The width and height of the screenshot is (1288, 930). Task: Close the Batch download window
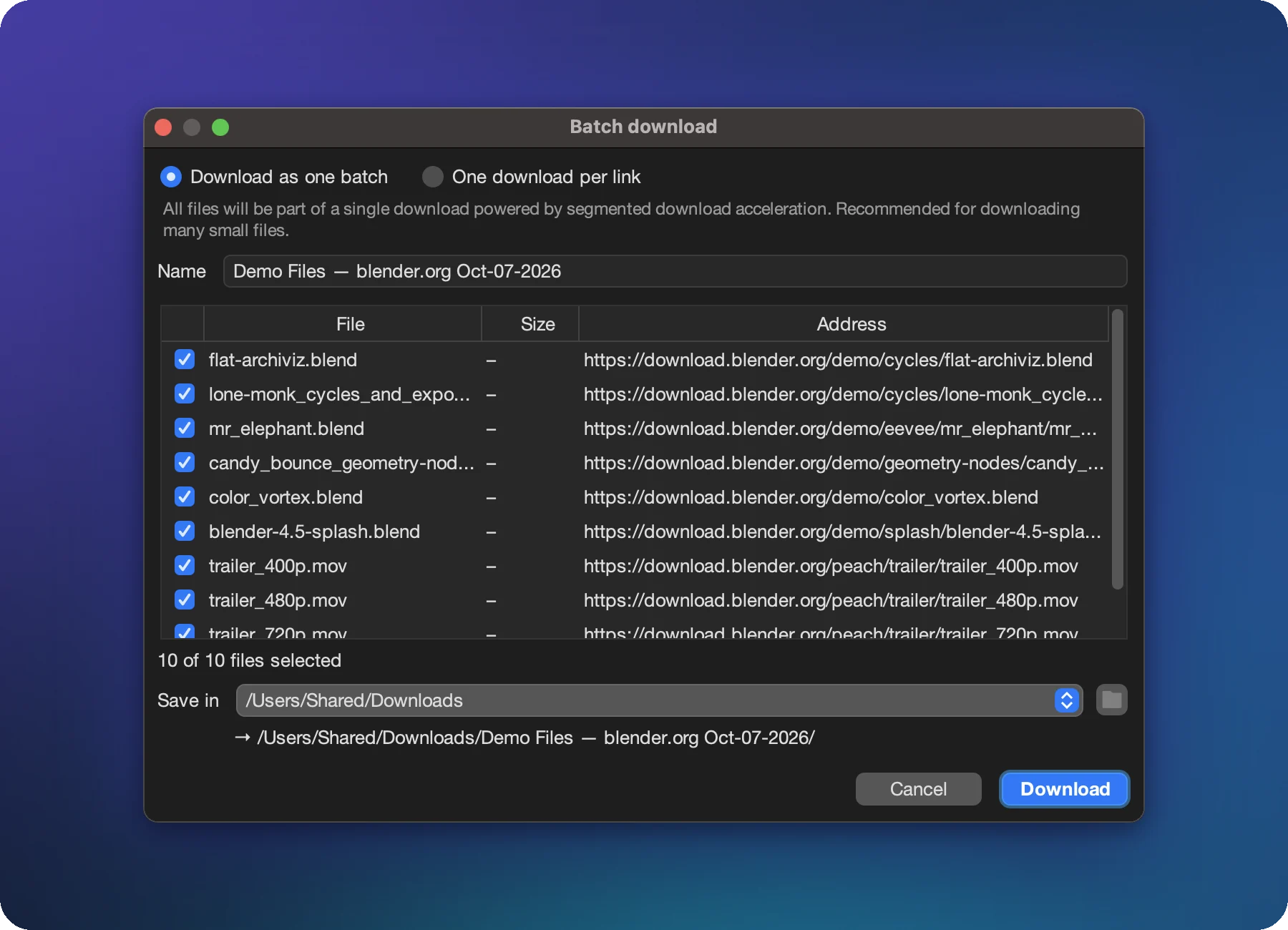click(163, 127)
